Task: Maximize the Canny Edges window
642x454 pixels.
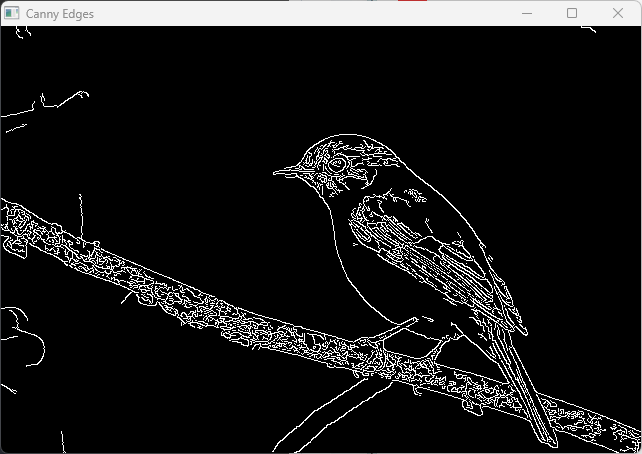Action: [572, 14]
